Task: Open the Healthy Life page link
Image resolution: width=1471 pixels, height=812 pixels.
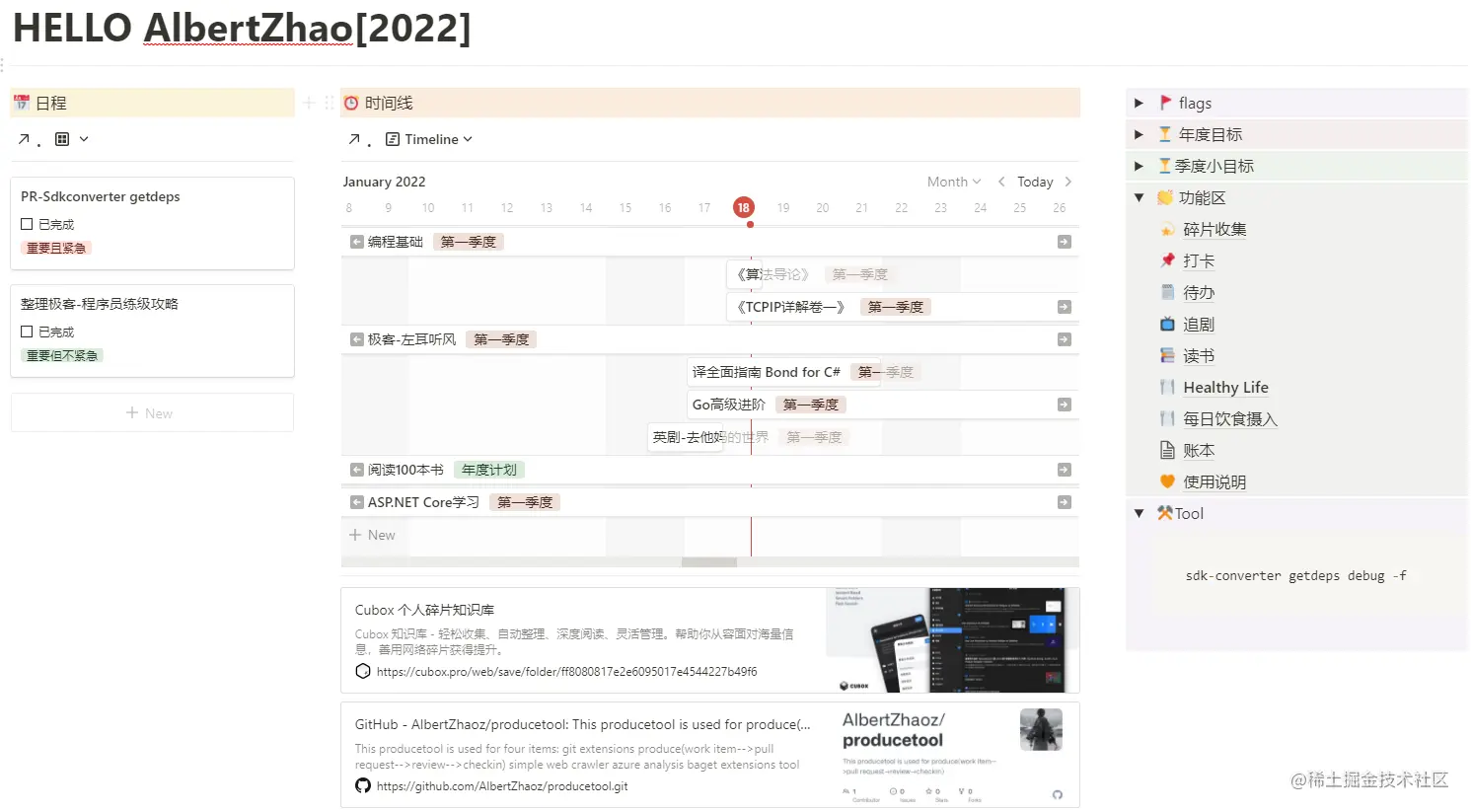Action: [1225, 387]
